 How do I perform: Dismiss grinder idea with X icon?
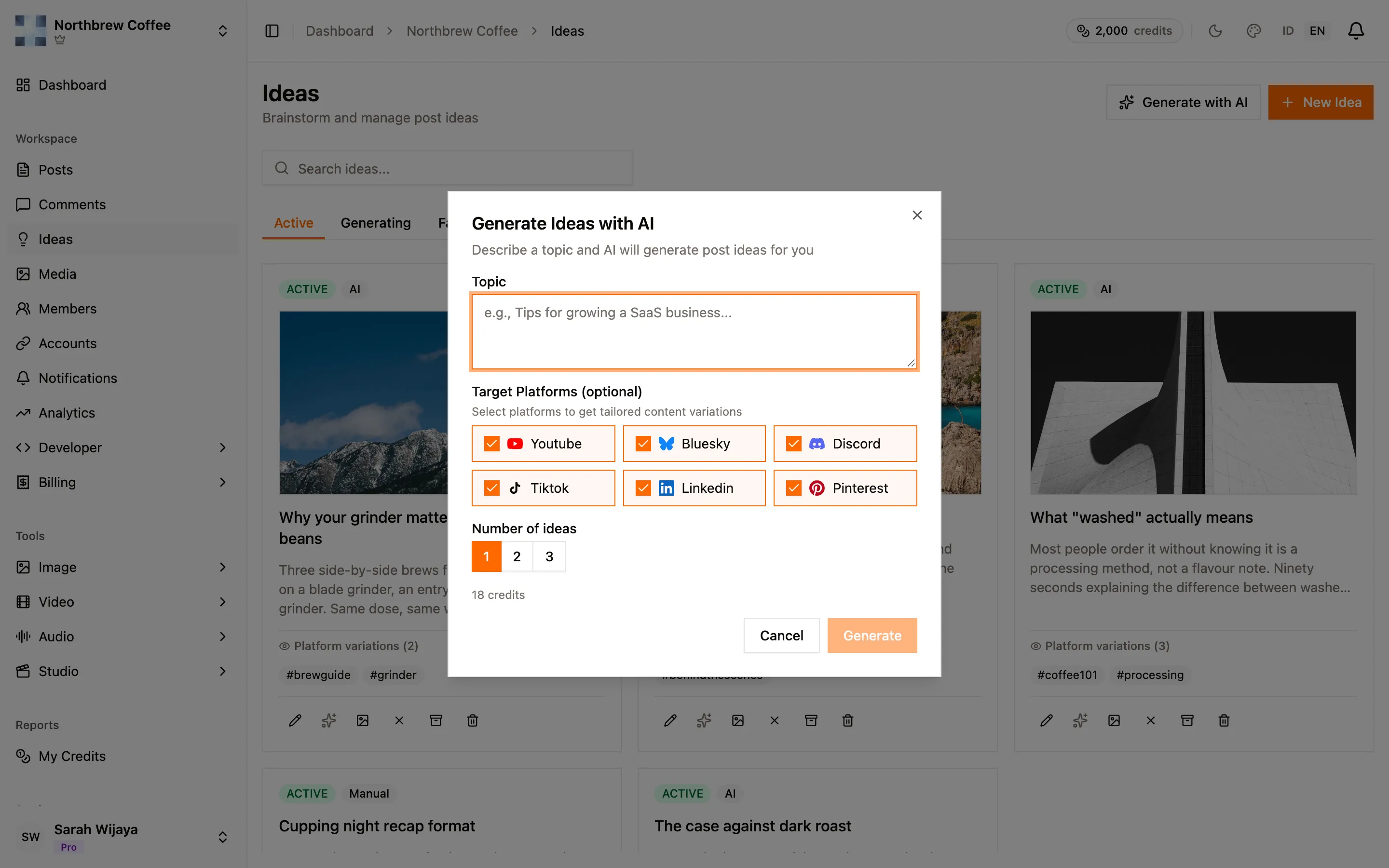[399, 720]
